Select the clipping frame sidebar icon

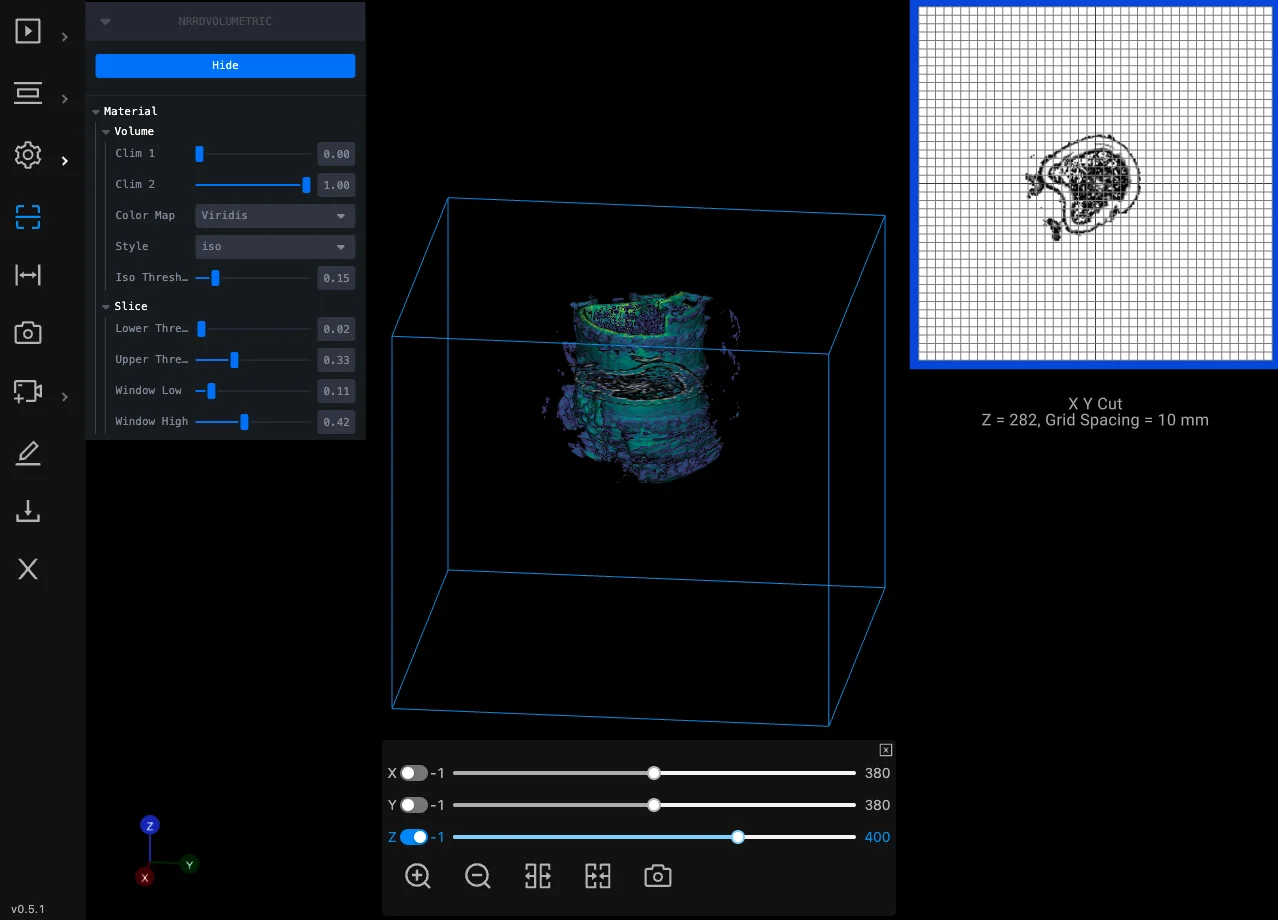(x=28, y=217)
